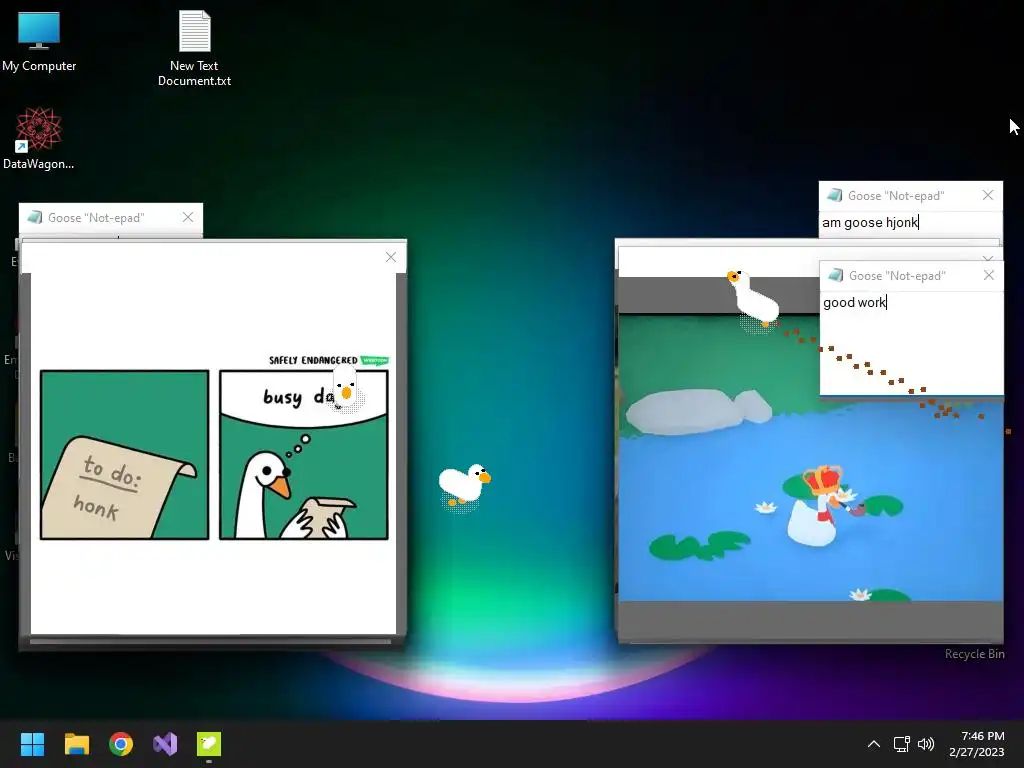Click the goose app taskbar icon
The image size is (1024, 768).
[x=209, y=744]
